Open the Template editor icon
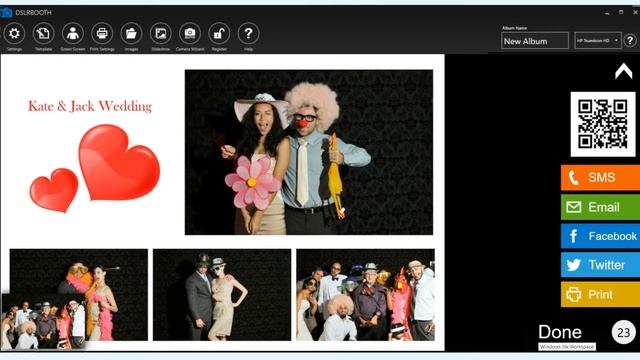 [x=43, y=33]
